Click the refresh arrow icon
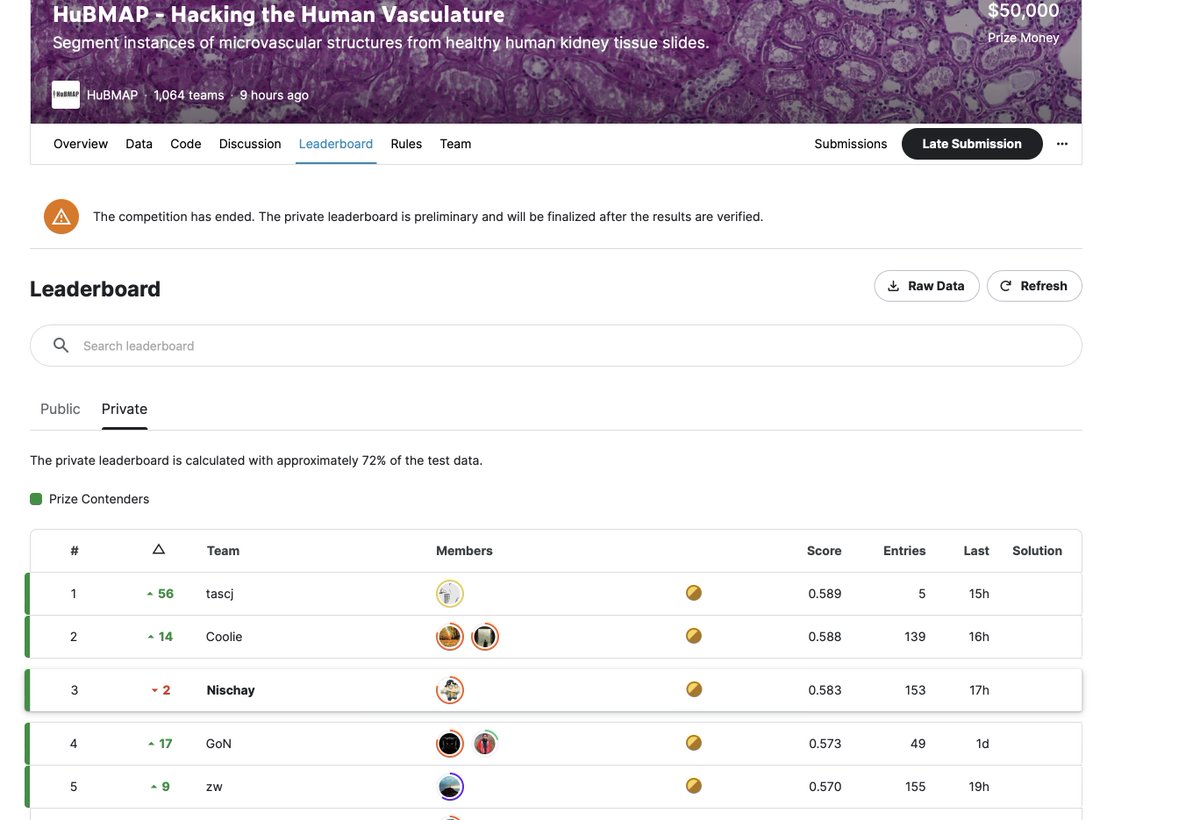Viewport: 1200px width, 820px height. coord(1006,286)
